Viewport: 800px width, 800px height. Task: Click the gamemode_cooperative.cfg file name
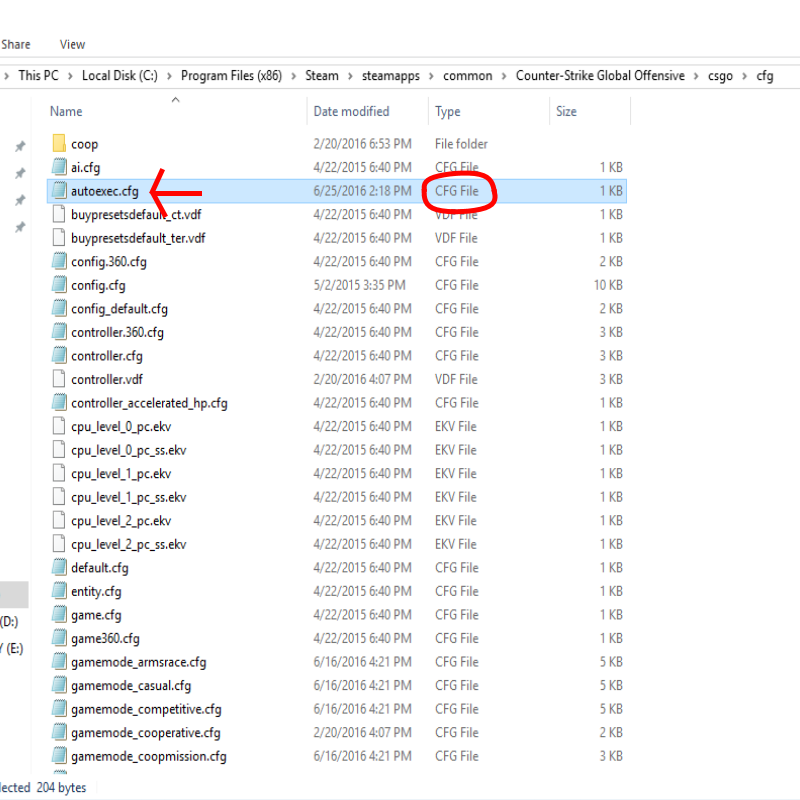pos(146,733)
